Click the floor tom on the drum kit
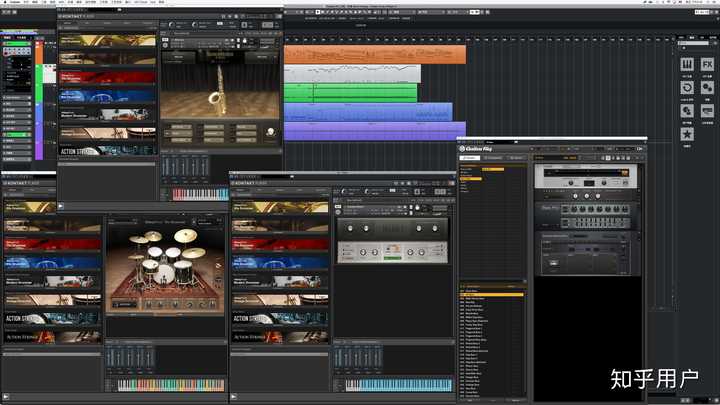The image size is (720, 405). (x=183, y=272)
